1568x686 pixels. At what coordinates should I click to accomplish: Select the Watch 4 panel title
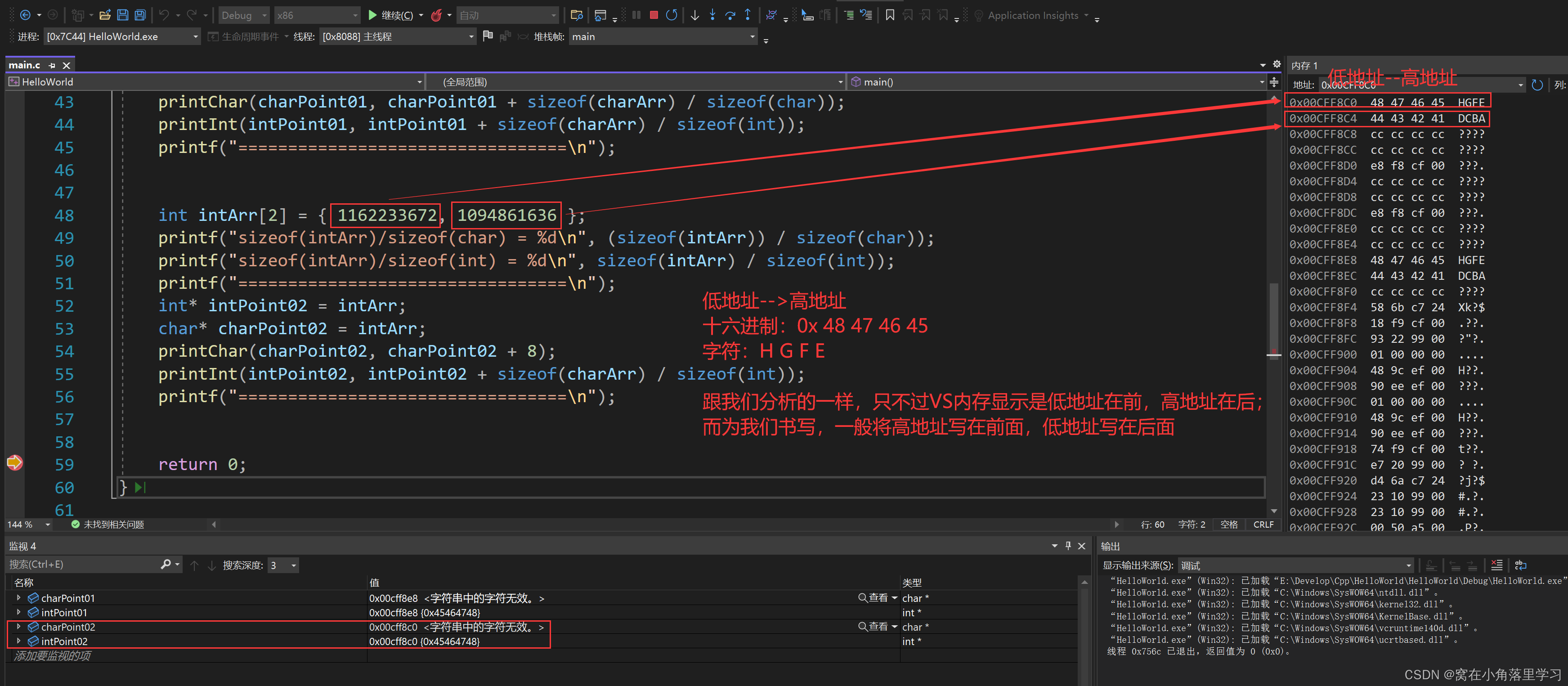tap(22, 546)
